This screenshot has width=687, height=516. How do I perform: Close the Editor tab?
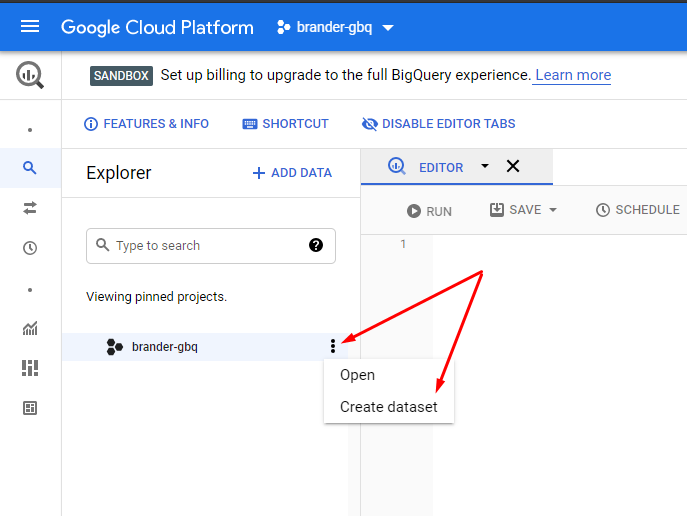[513, 166]
